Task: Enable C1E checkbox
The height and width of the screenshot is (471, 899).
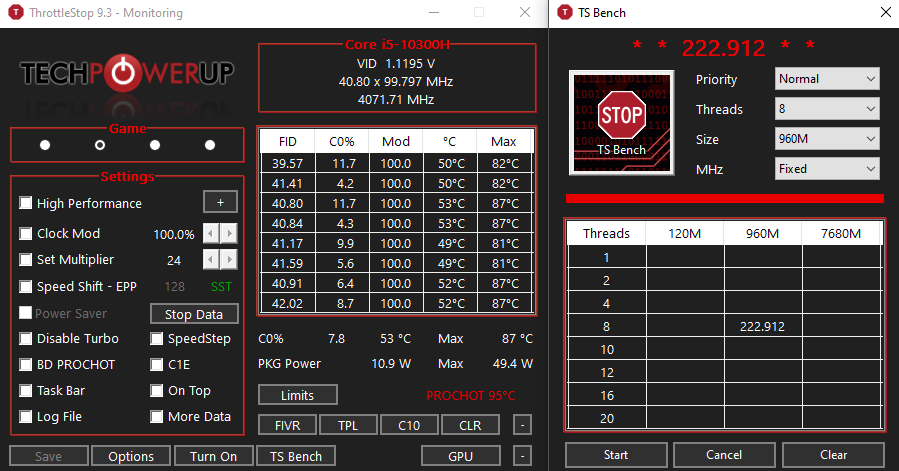Action: (x=157, y=364)
